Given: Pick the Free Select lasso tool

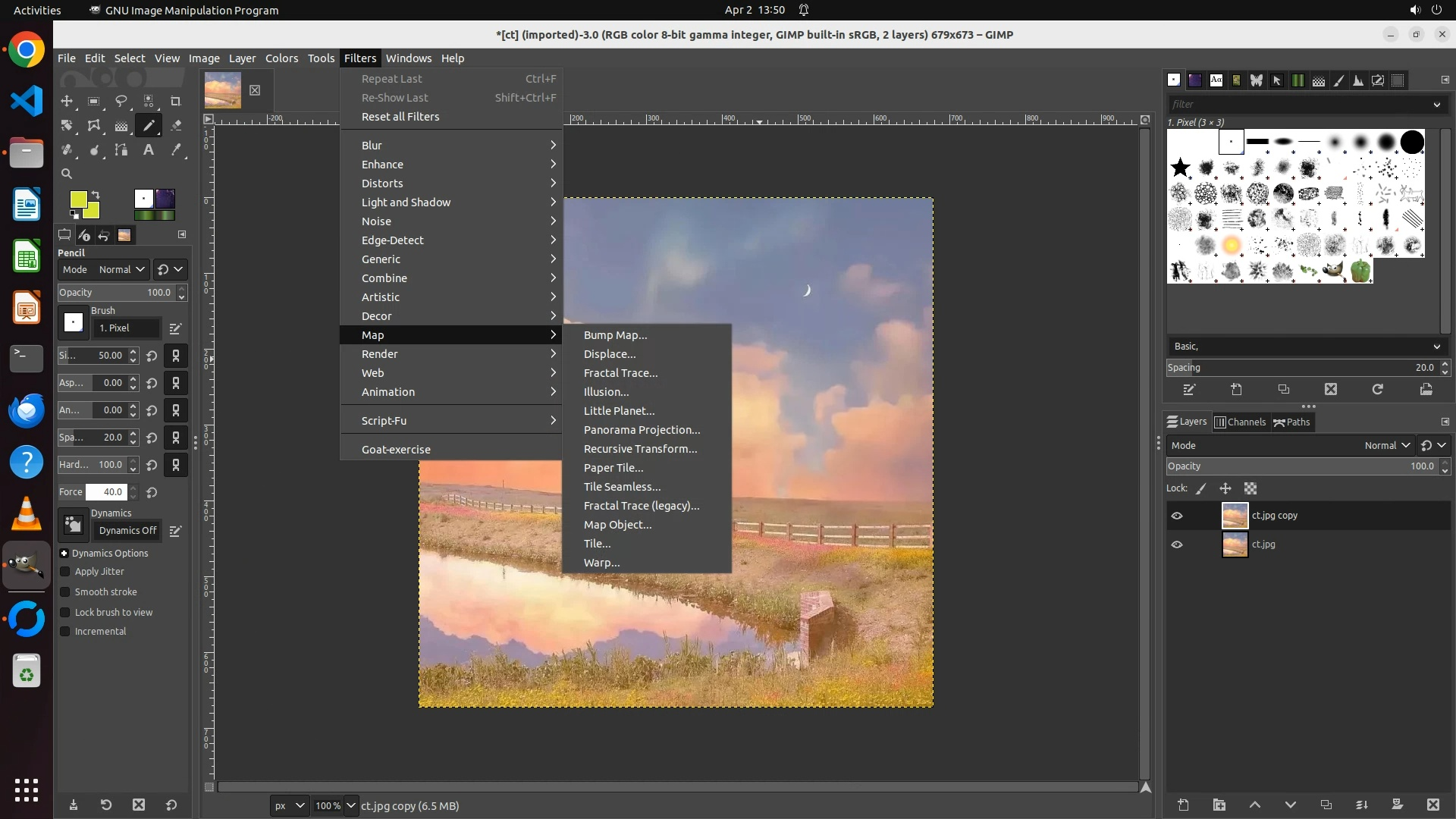Looking at the screenshot, I should [121, 101].
